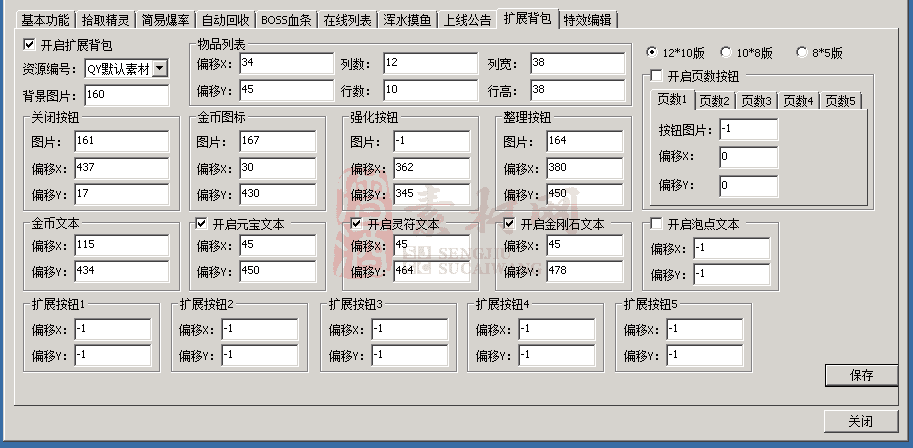Select the 页数2 sub-tab

(714, 101)
